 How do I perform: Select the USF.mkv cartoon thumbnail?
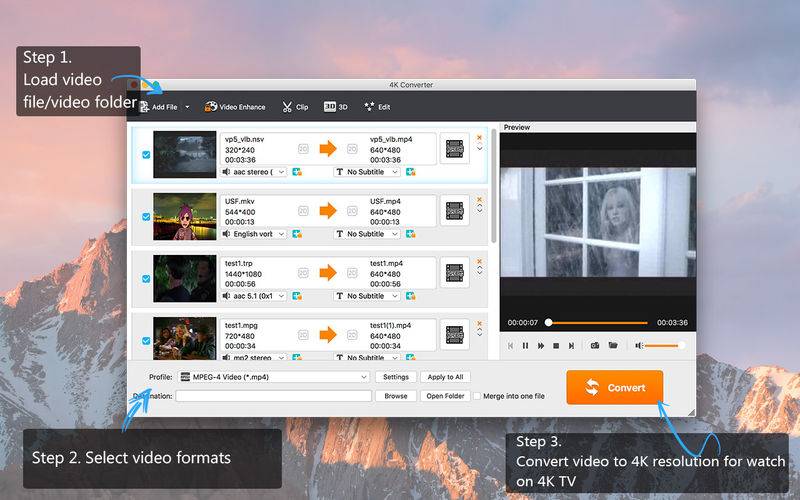(x=185, y=216)
